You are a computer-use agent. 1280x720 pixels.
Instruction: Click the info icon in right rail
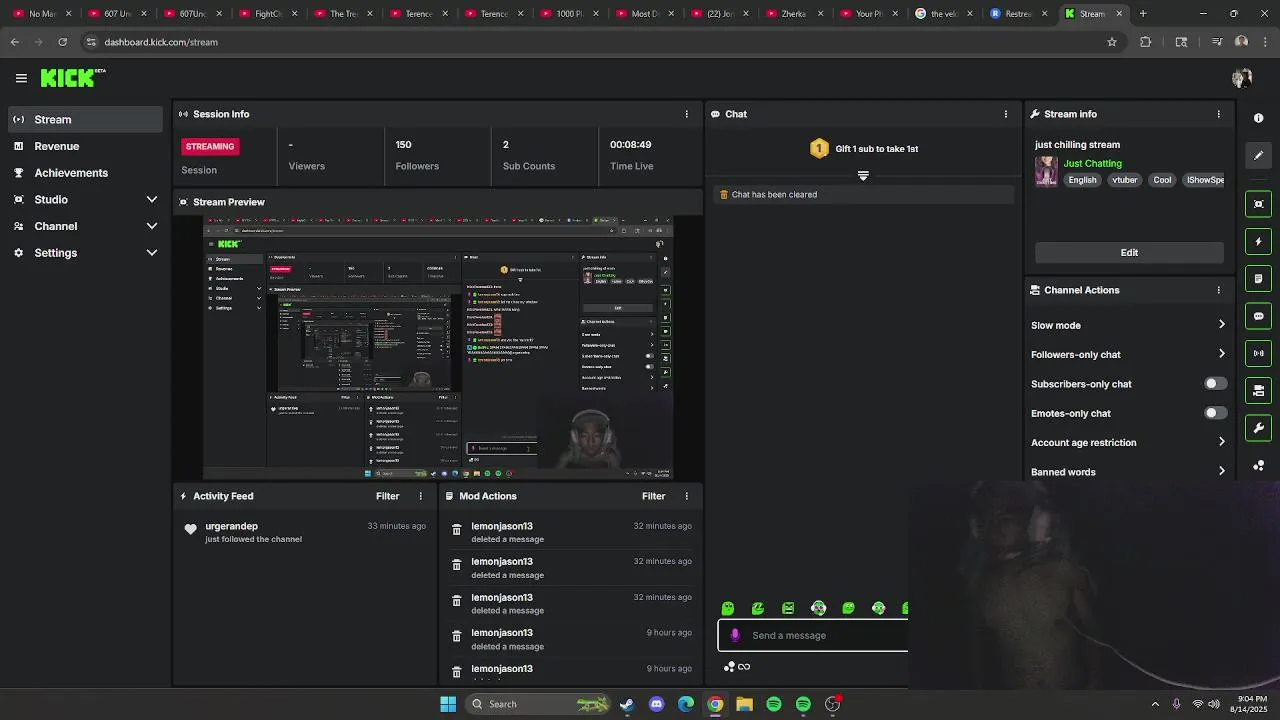(x=1258, y=118)
